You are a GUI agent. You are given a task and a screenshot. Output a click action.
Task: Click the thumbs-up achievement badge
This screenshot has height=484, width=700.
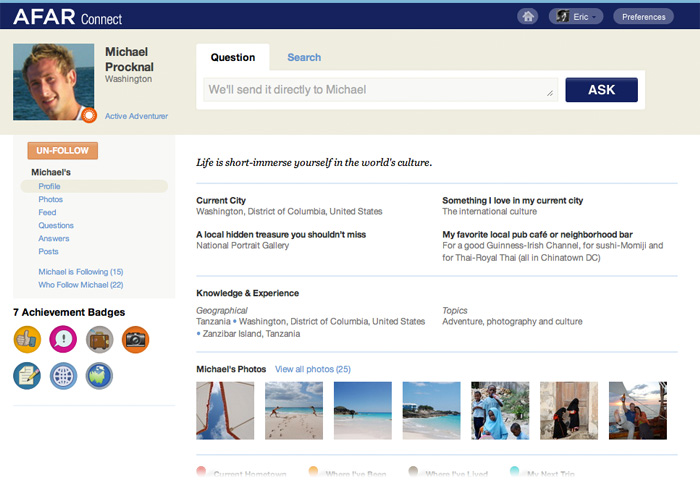(x=27, y=340)
